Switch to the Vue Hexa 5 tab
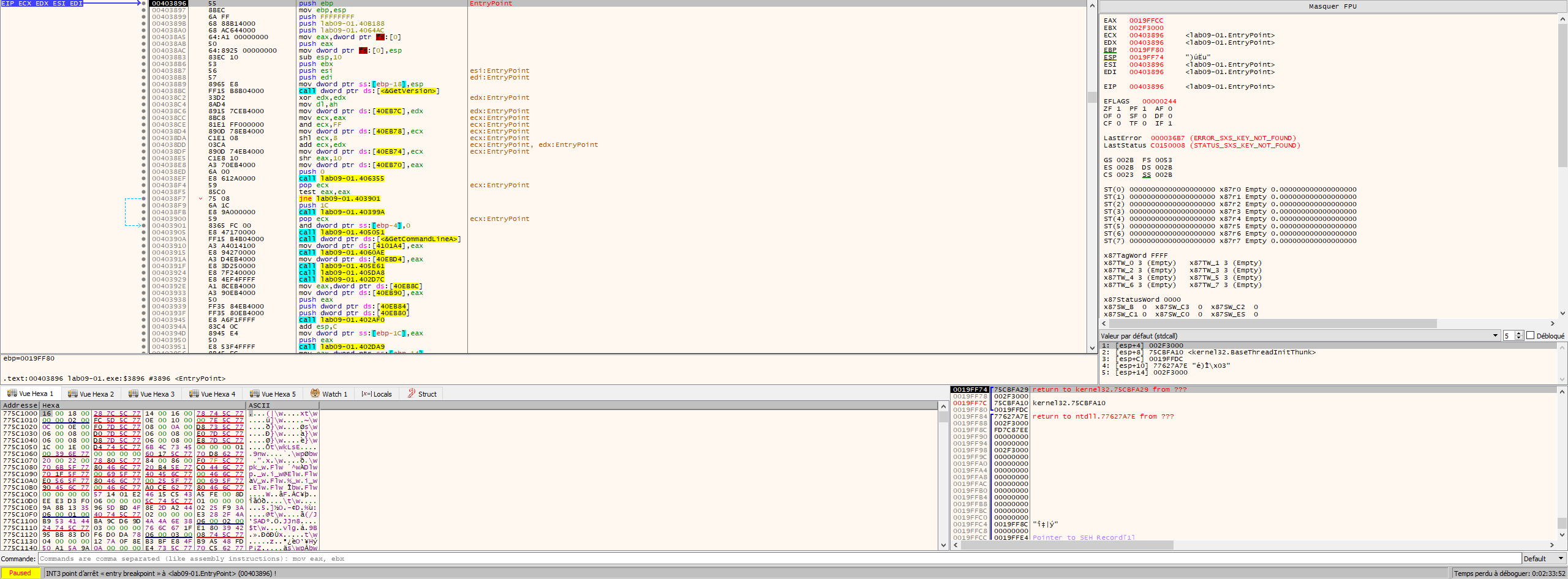The image size is (1568, 579). (x=273, y=394)
